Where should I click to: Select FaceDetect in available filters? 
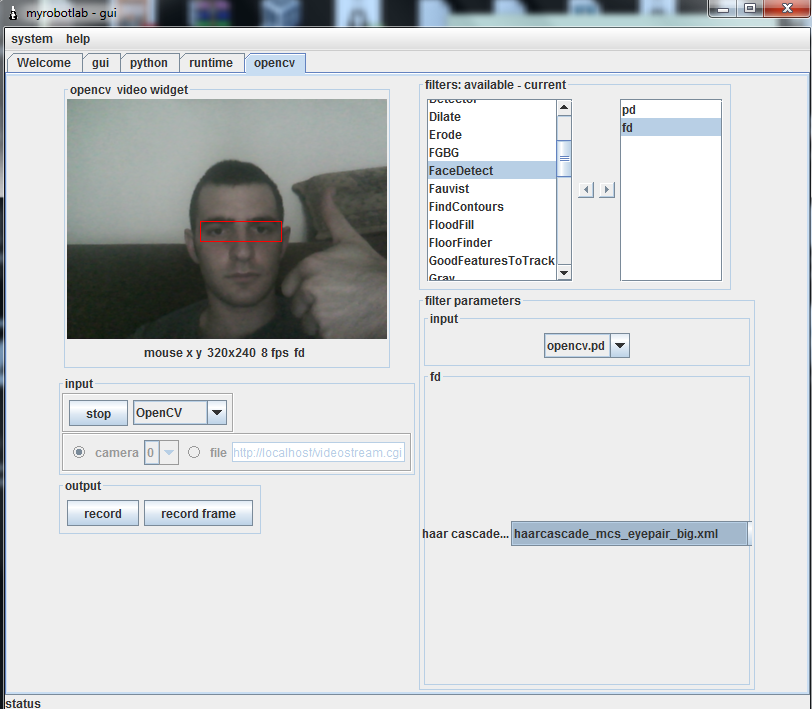(x=492, y=170)
